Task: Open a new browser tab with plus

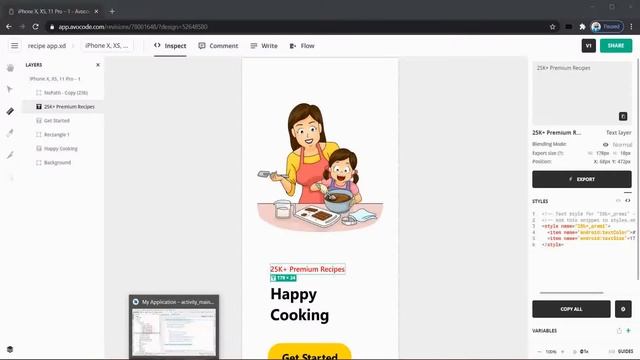Action: coord(112,11)
